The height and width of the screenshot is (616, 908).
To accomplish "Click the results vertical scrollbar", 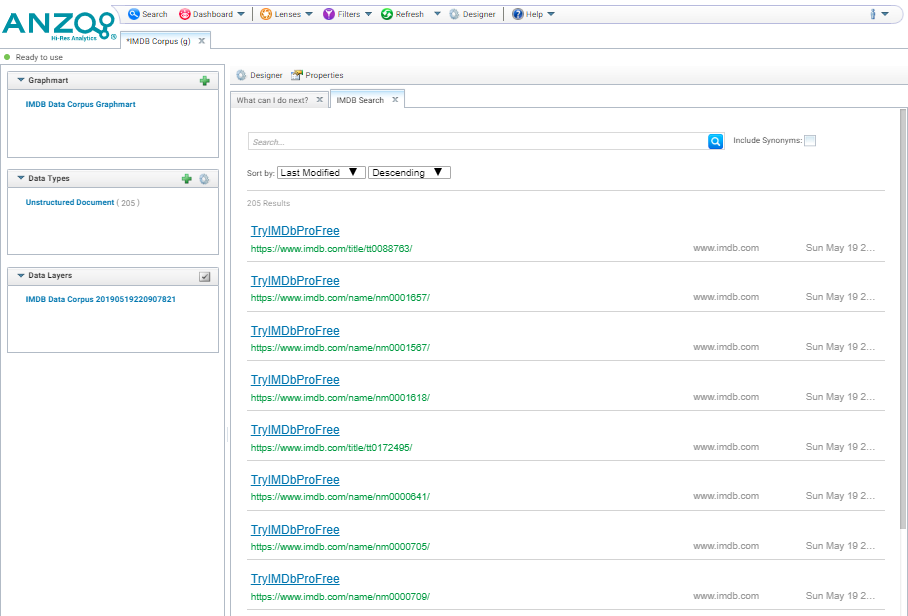I will click(903, 318).
